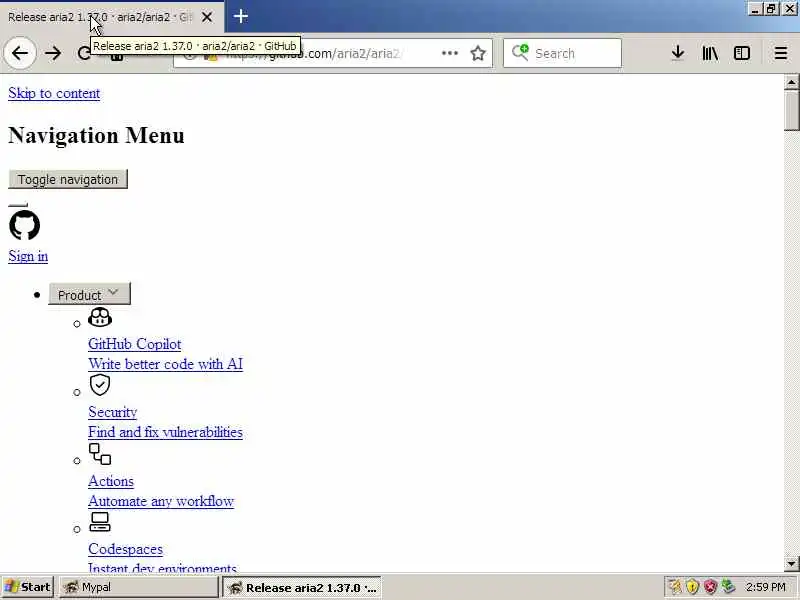This screenshot has width=800, height=600.
Task: Follow the Skip to content link
Action: 54,93
